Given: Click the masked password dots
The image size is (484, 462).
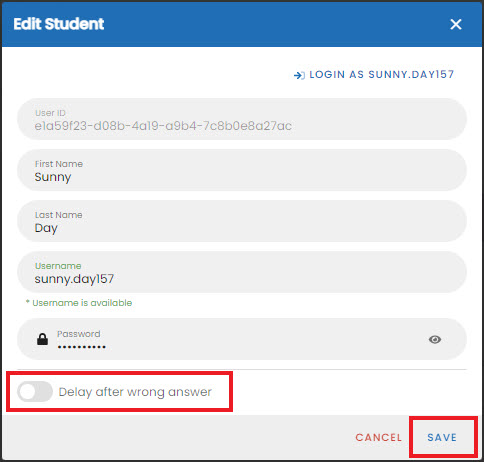Looking at the screenshot, I should 81,347.
